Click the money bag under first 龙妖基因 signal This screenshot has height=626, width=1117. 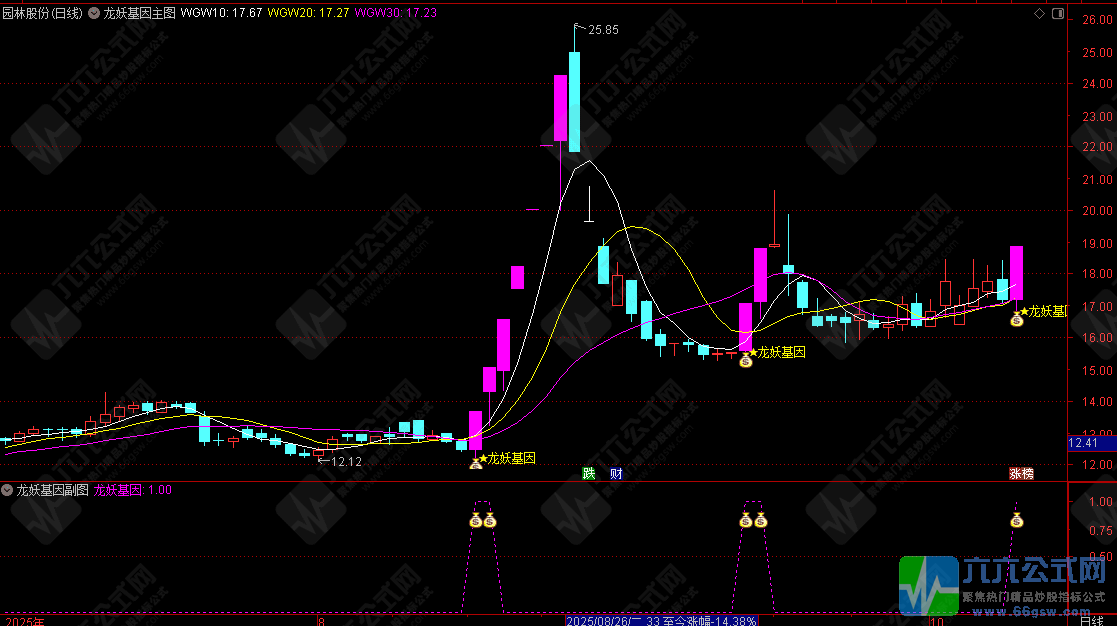click(x=476, y=462)
